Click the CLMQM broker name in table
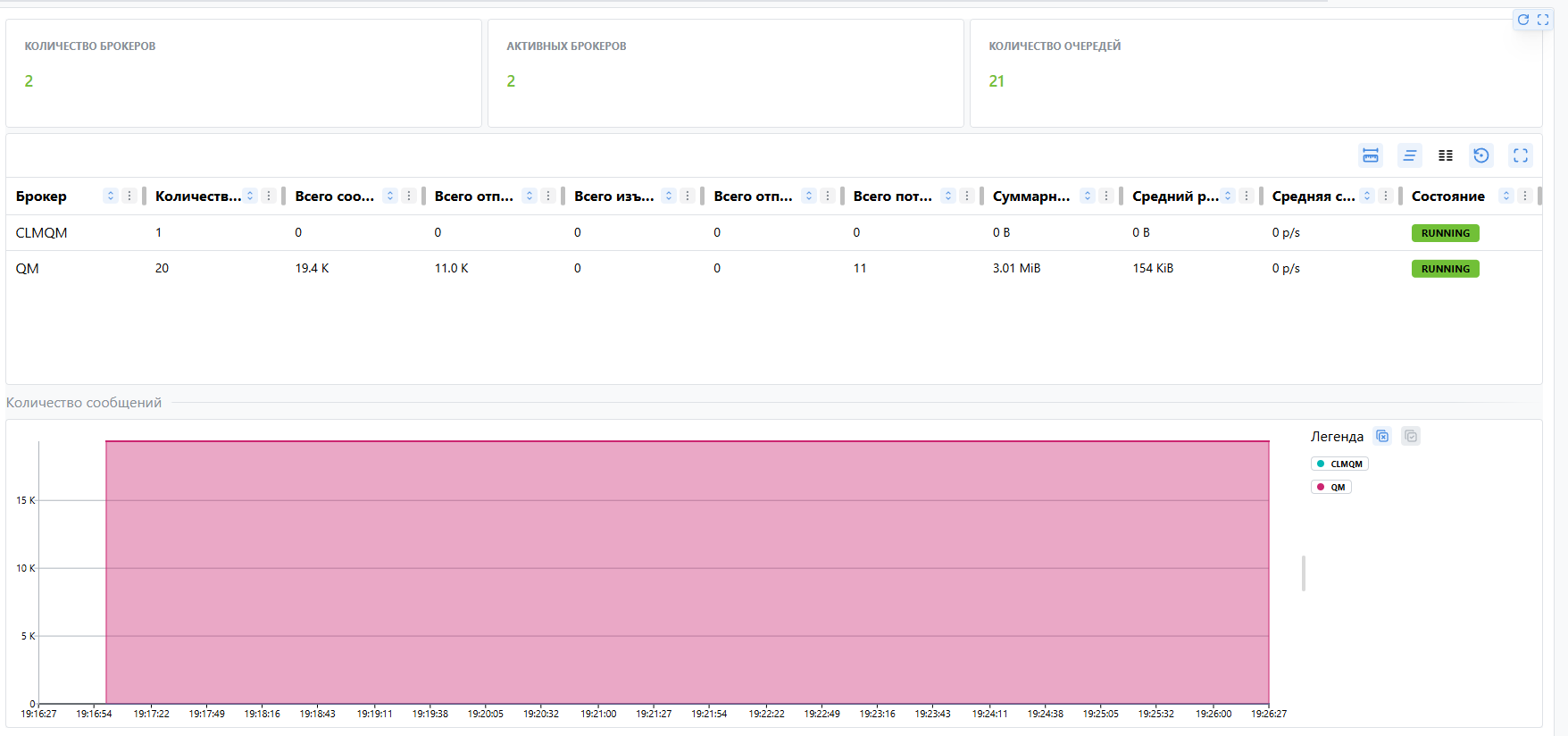The height and width of the screenshot is (736, 1568). pos(42,232)
